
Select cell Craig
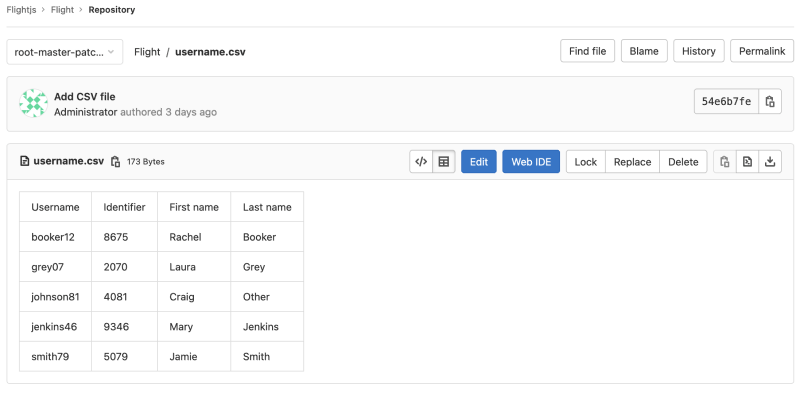tap(194, 297)
